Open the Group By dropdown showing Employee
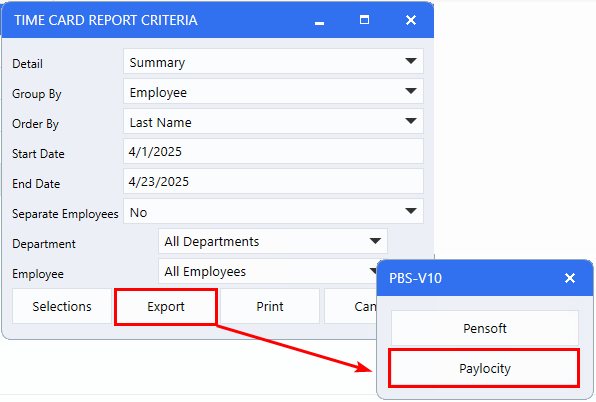This screenshot has width=596, height=402. pos(273,91)
